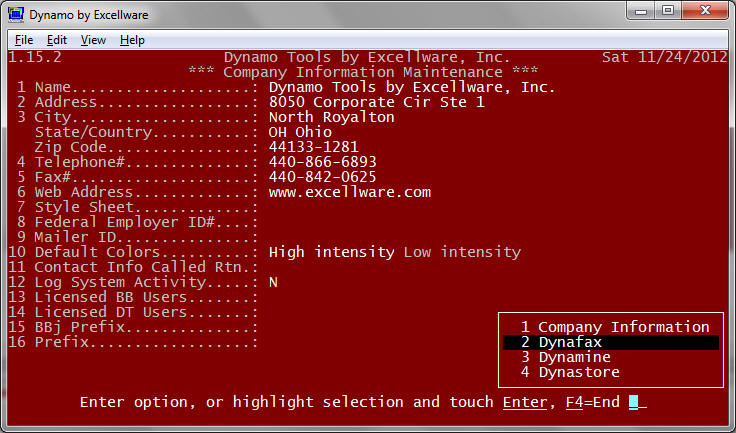Click web address www.excellware.com
This screenshot has height=433, width=736.
click(x=350, y=193)
